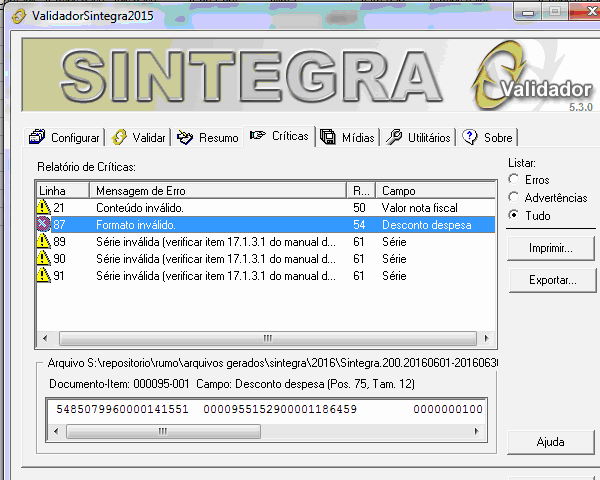The height and width of the screenshot is (480, 600).
Task: Select 'Formato inválido.' message on line 87
Action: pos(136,225)
